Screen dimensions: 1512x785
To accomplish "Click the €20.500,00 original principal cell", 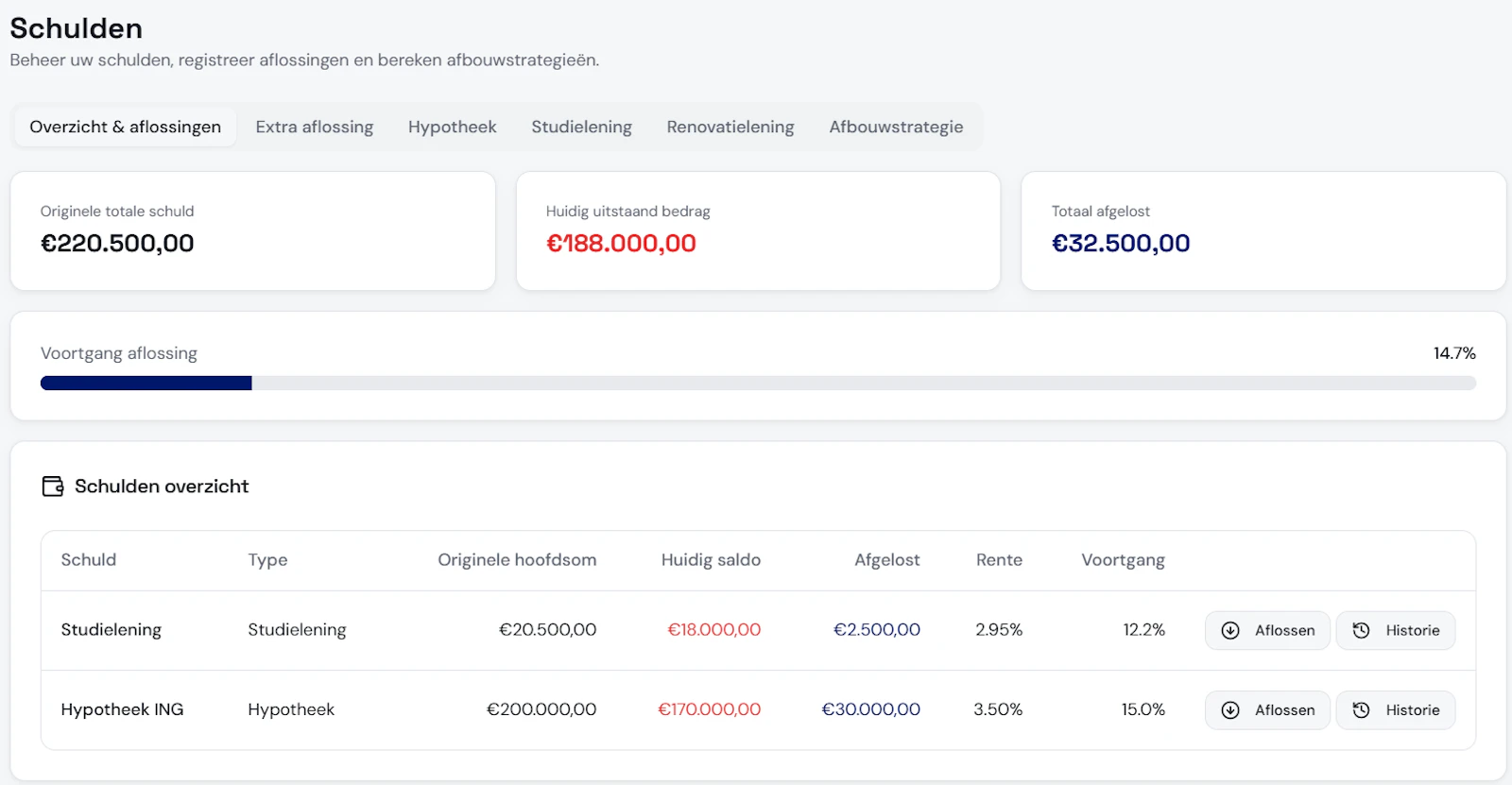I will coord(547,630).
